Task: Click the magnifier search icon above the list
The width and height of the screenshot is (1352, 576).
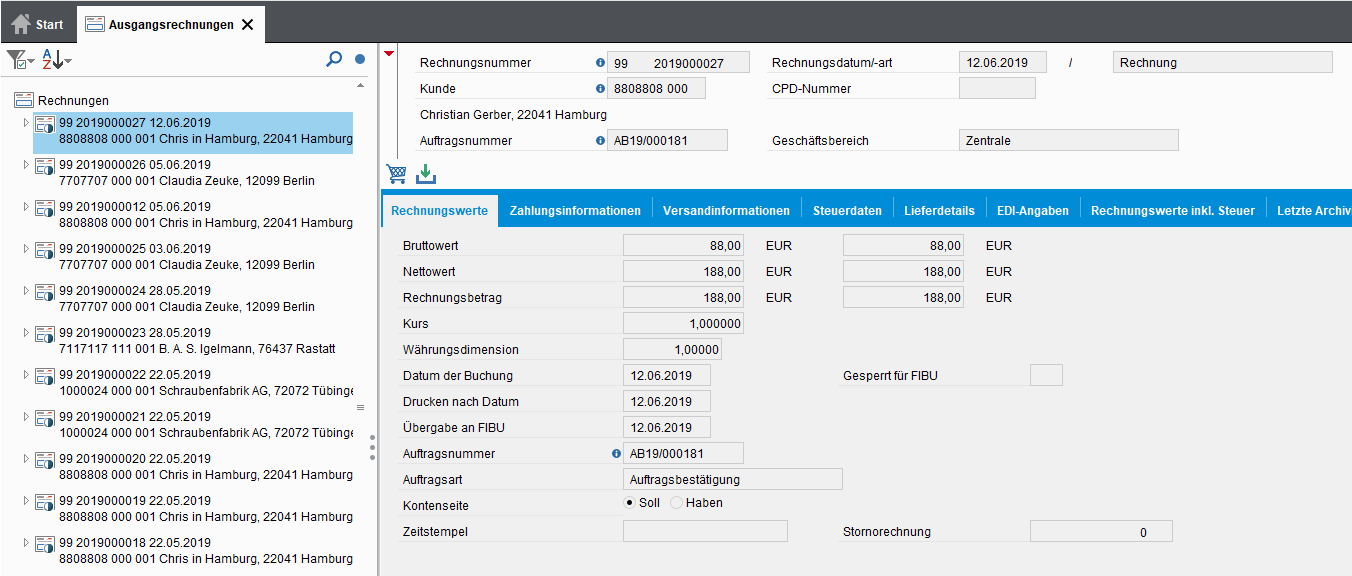Action: click(335, 59)
